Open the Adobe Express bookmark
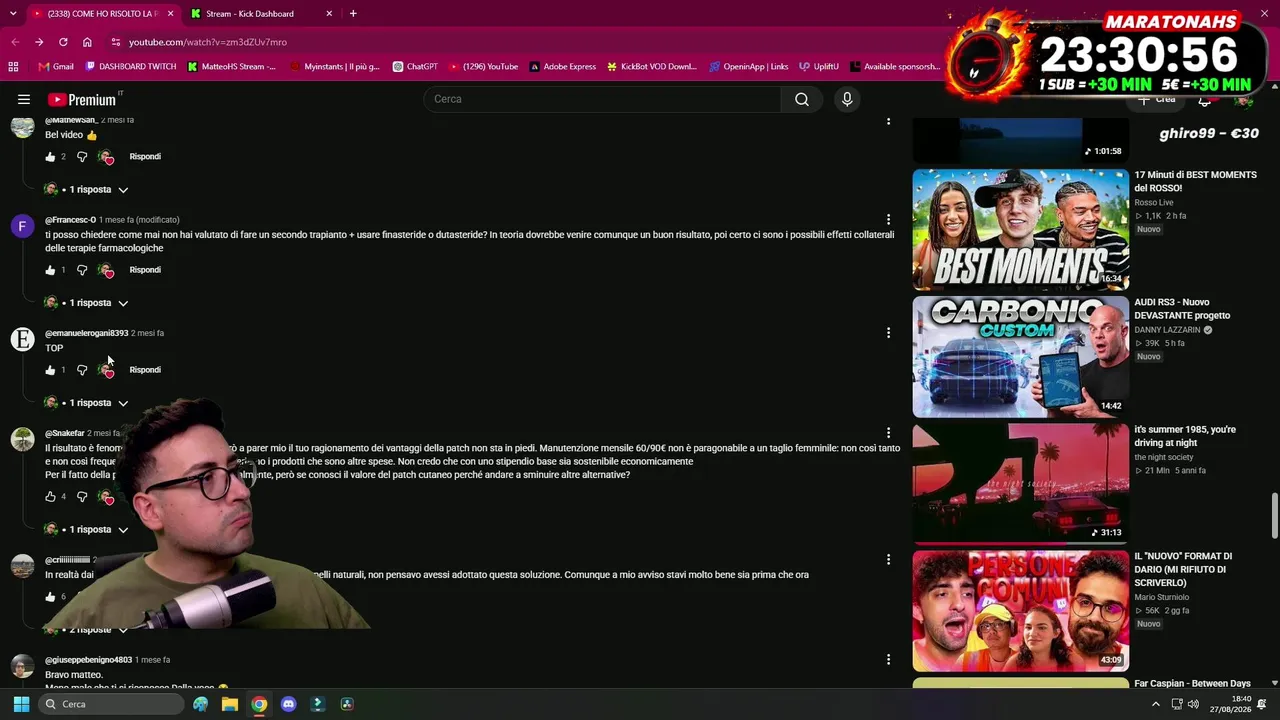This screenshot has height=720, width=1280. 563,67
